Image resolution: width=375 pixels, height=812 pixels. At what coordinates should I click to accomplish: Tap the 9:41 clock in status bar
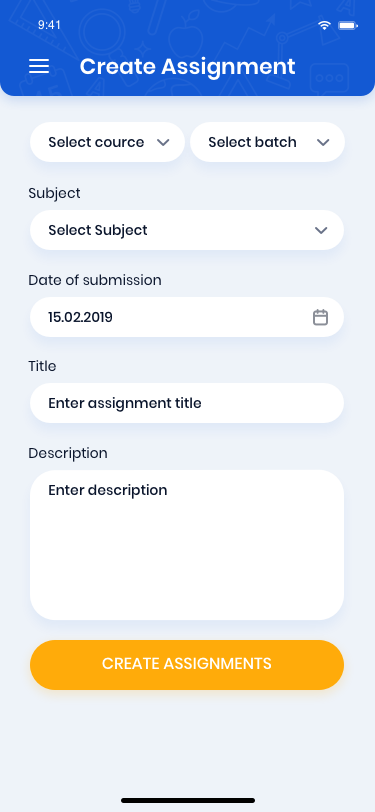pos(49,25)
